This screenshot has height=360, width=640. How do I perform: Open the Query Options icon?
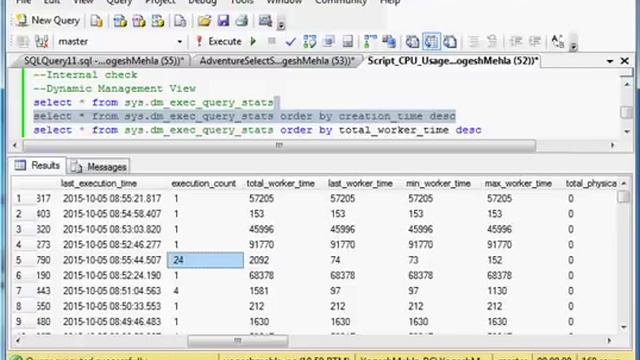point(329,42)
